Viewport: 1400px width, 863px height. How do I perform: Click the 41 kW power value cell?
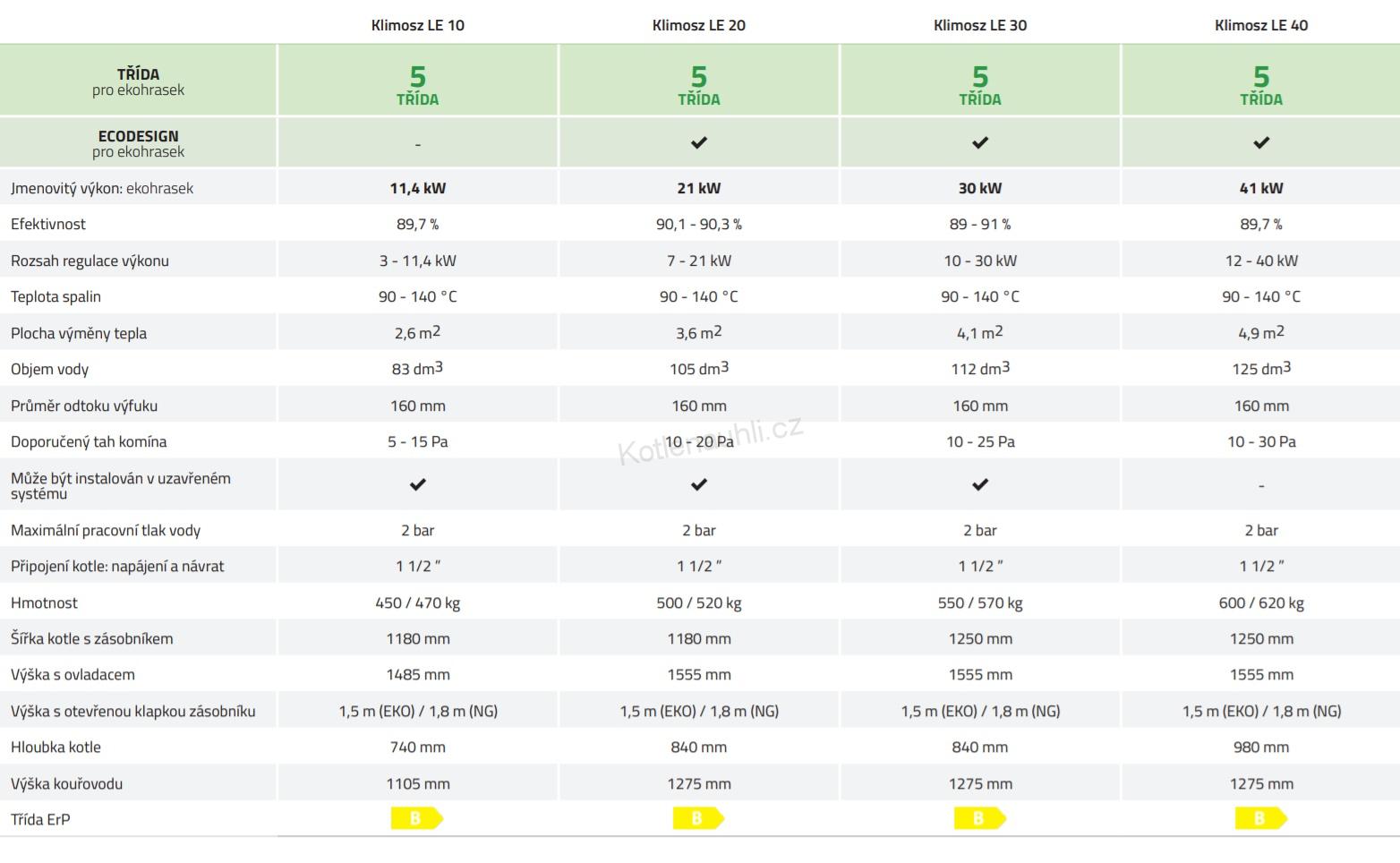(x=1261, y=188)
